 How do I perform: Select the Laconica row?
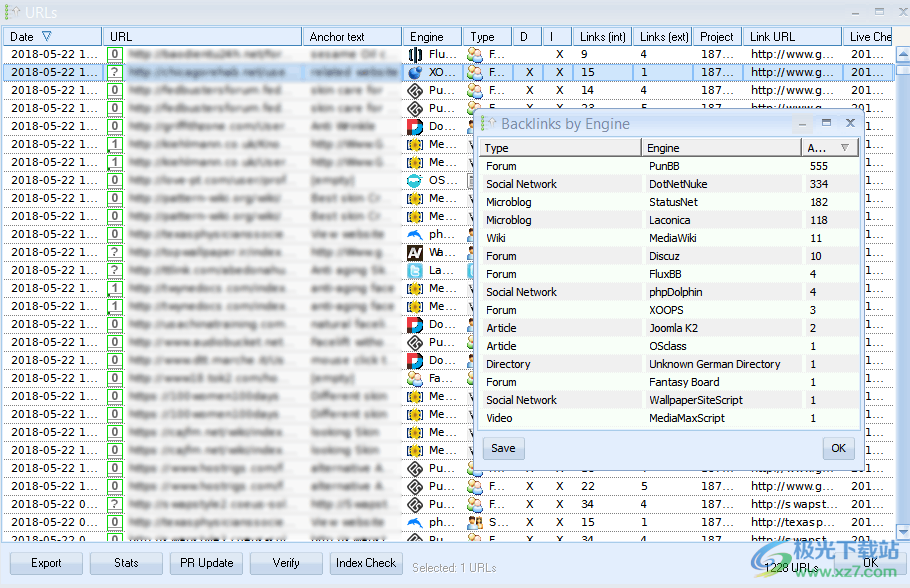670,221
